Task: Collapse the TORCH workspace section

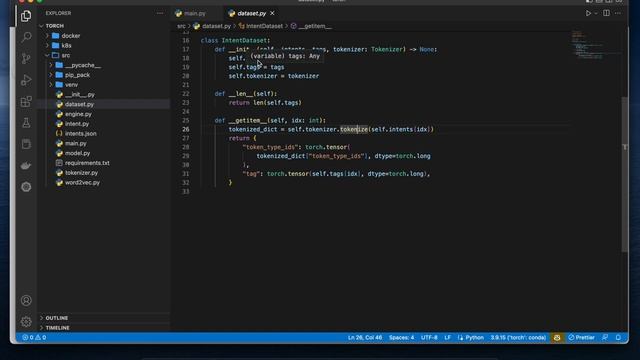Action: tap(55, 26)
